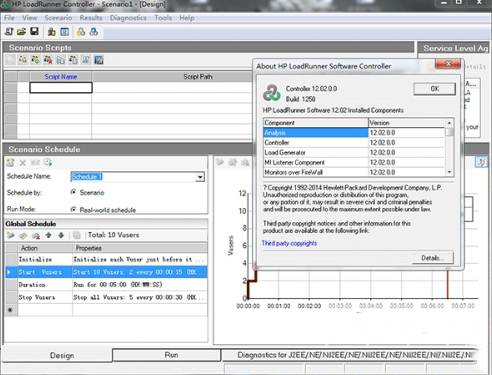
Task: Click the Rename Schedule icon
Action: point(35,163)
